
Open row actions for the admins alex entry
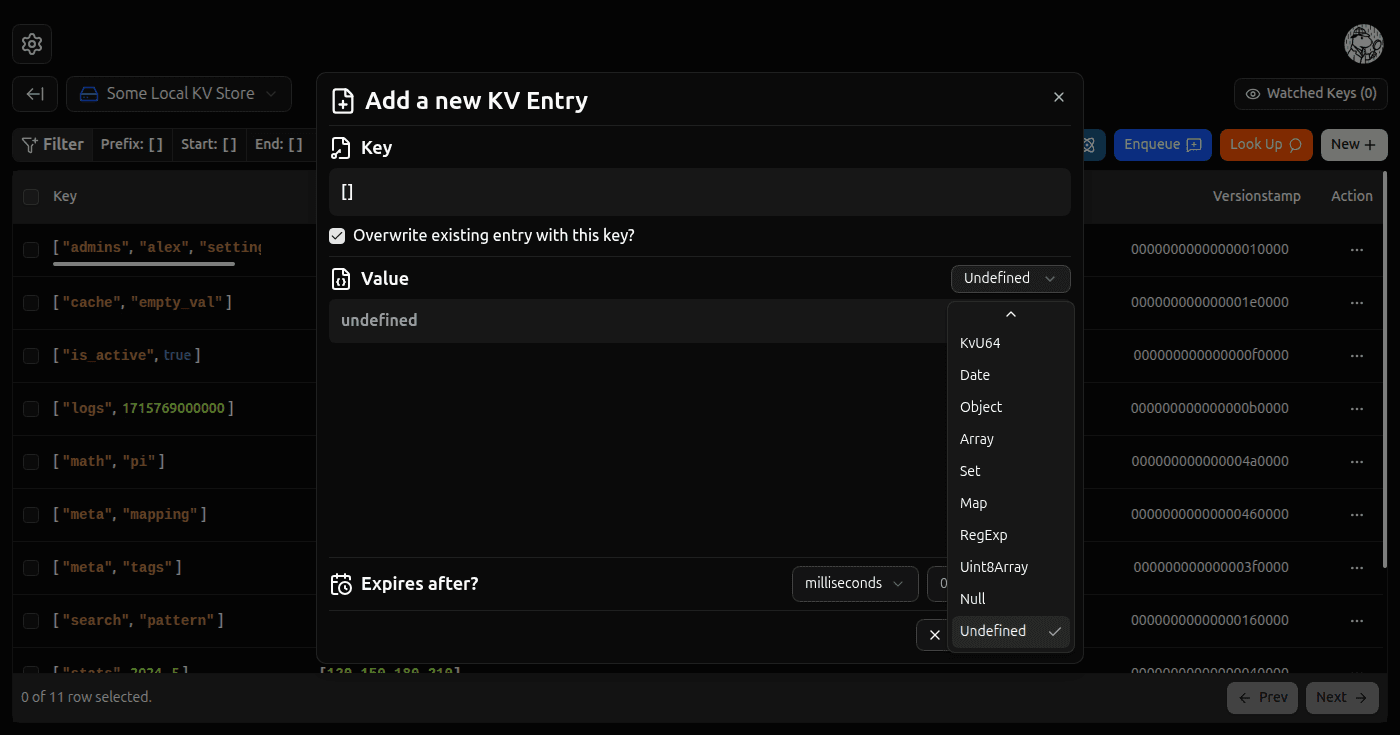click(1357, 249)
